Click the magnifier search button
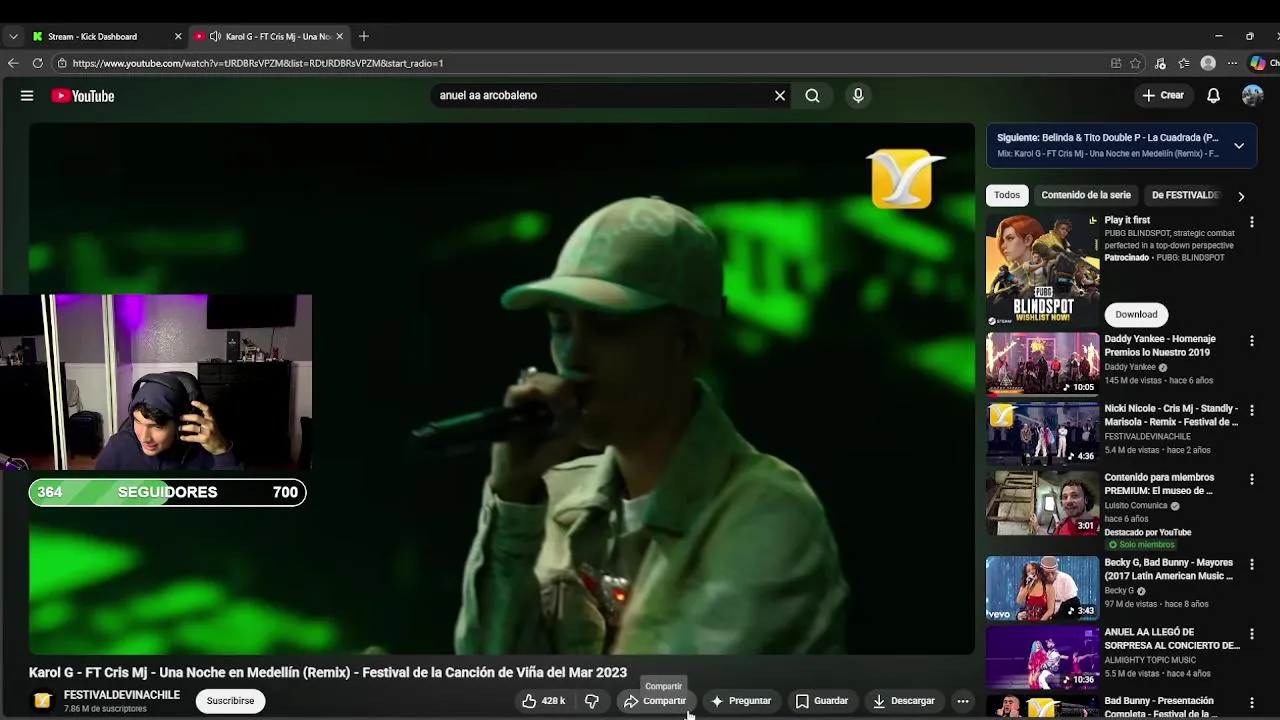The width and height of the screenshot is (1280, 720). tap(812, 96)
